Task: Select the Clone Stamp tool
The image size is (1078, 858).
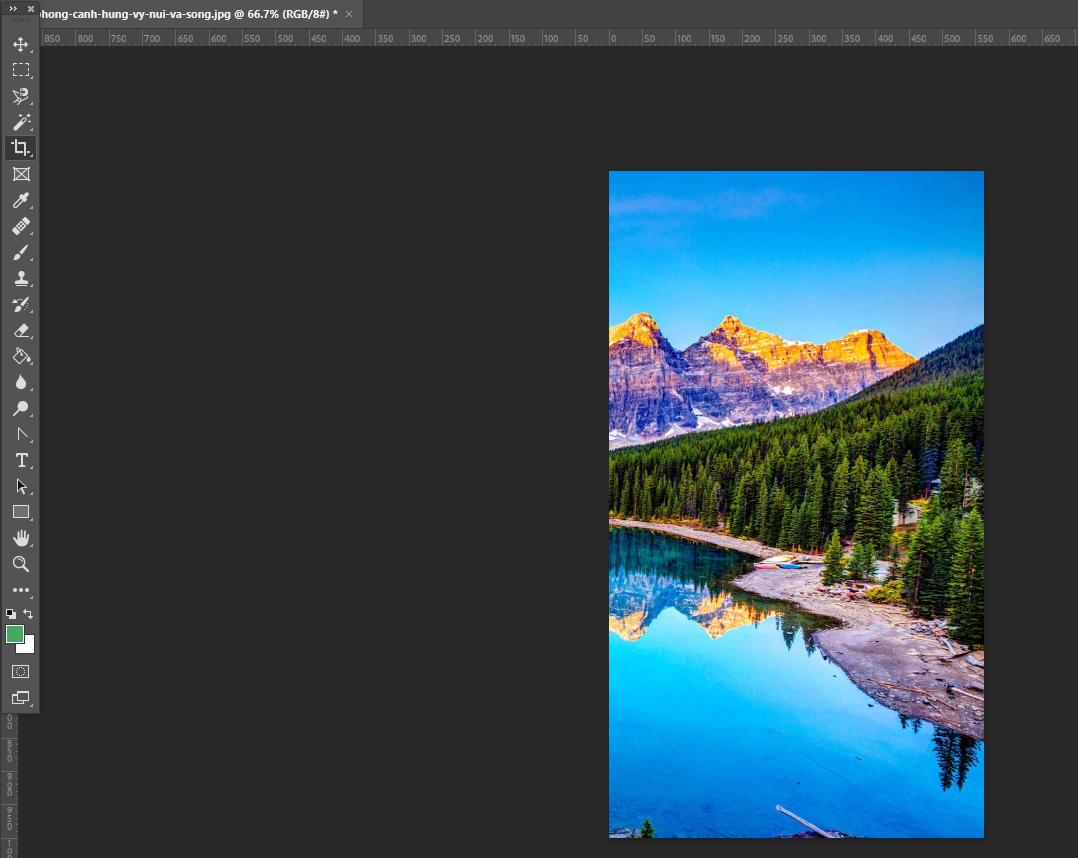Action: (x=21, y=278)
